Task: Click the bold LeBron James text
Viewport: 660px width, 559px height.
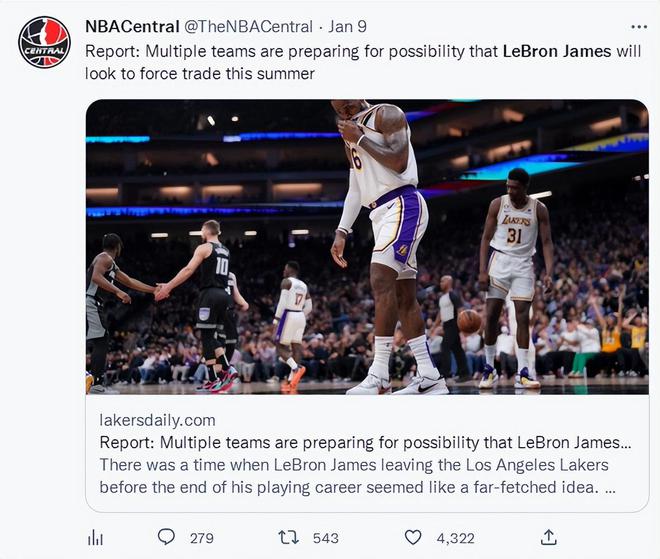Action: pyautogui.click(x=557, y=51)
